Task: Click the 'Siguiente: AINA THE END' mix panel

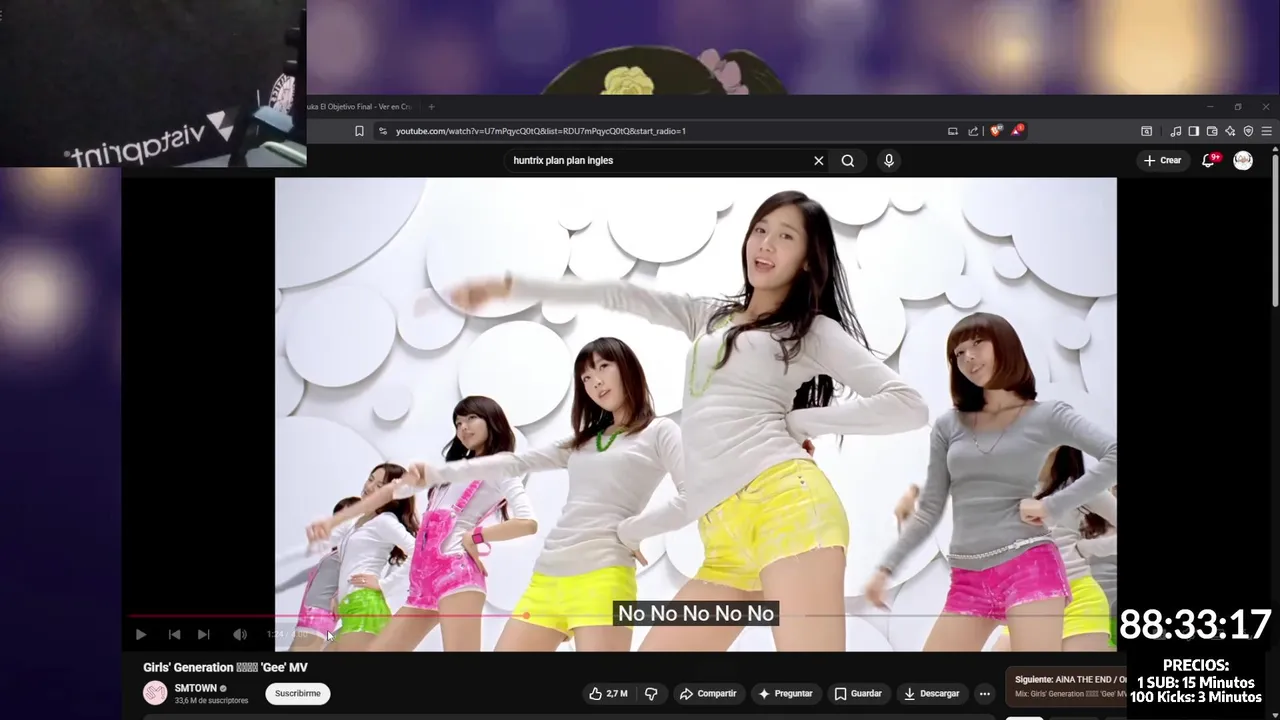Action: (x=1066, y=686)
